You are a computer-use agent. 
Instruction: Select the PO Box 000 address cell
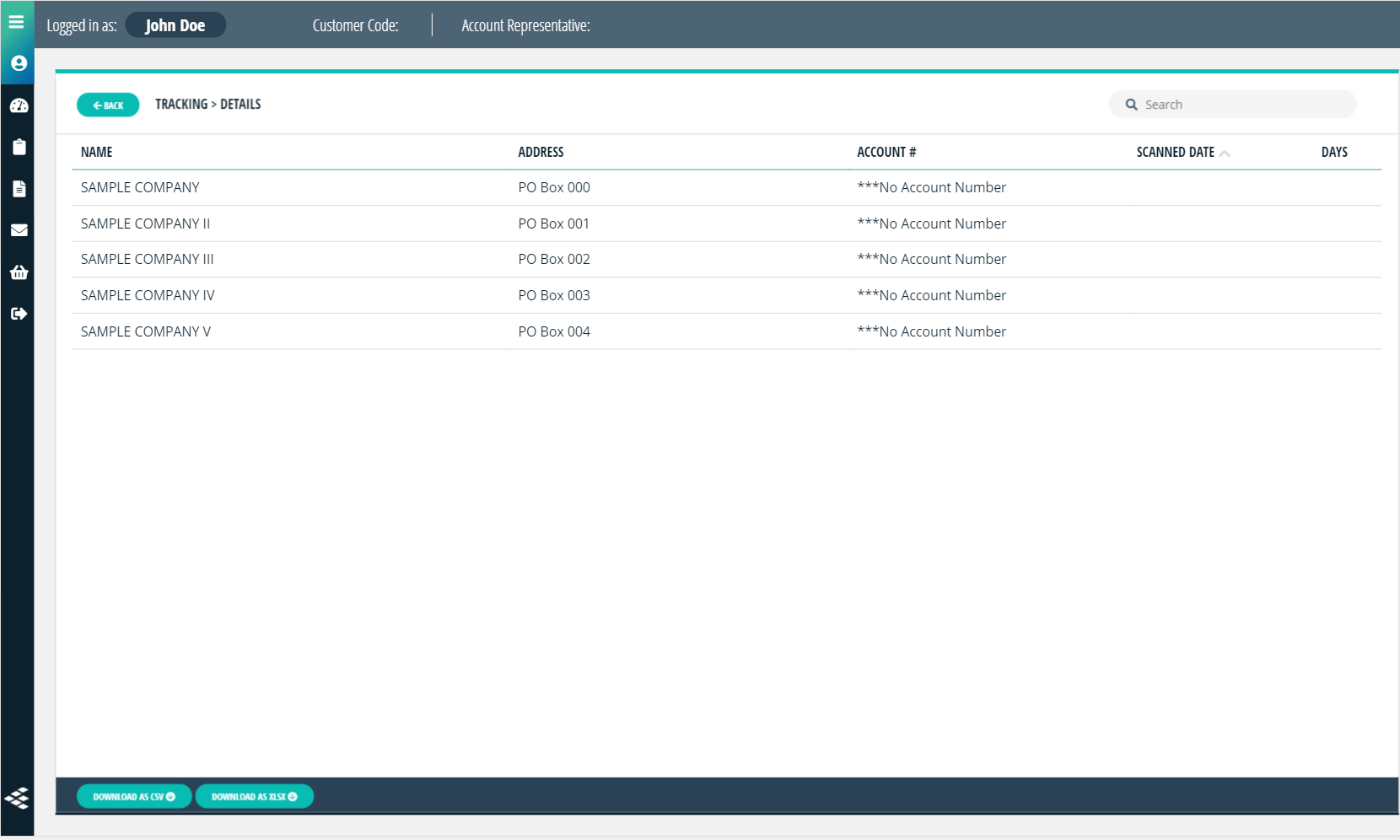(554, 187)
